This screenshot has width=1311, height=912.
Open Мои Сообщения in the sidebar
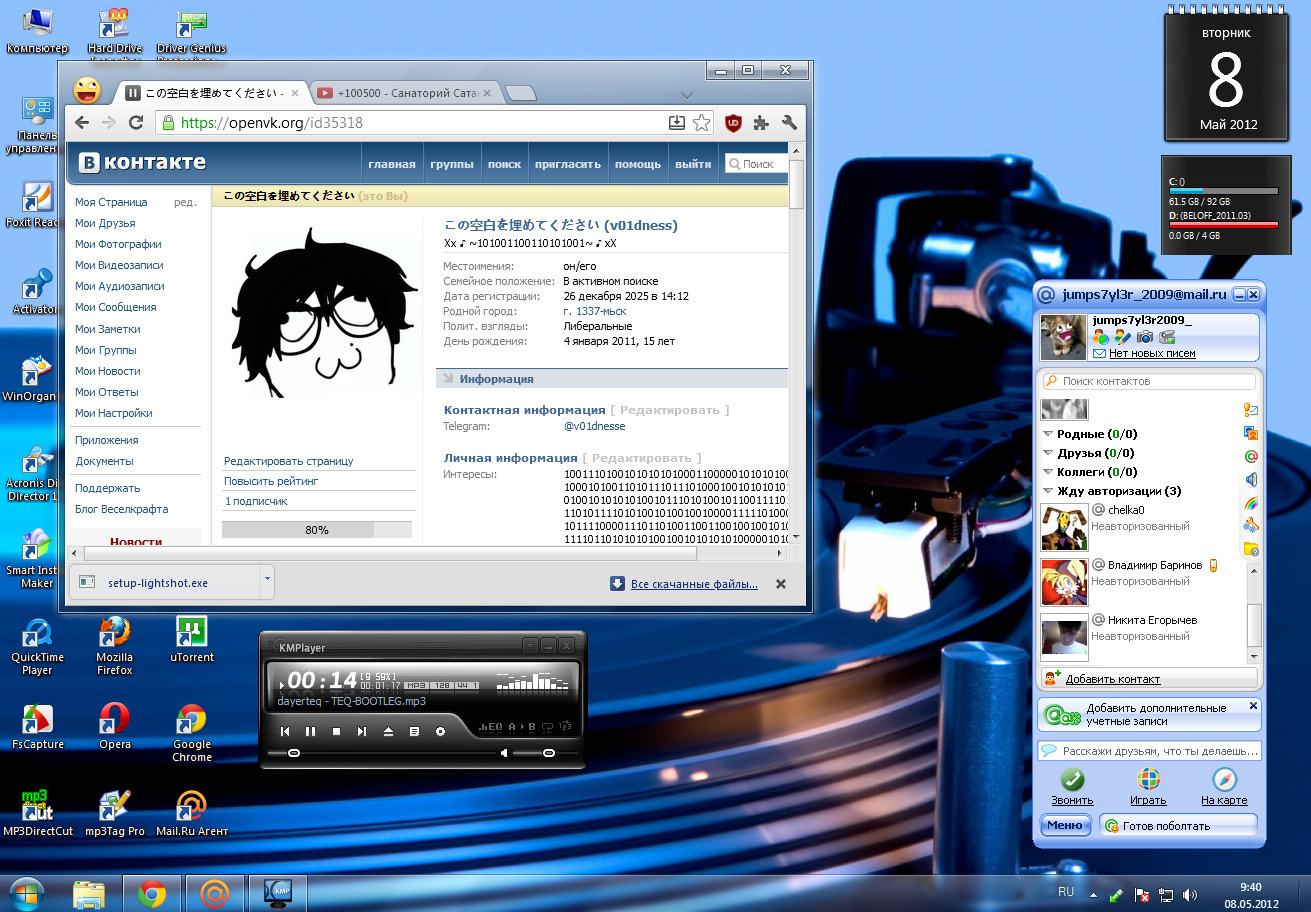[x=116, y=307]
